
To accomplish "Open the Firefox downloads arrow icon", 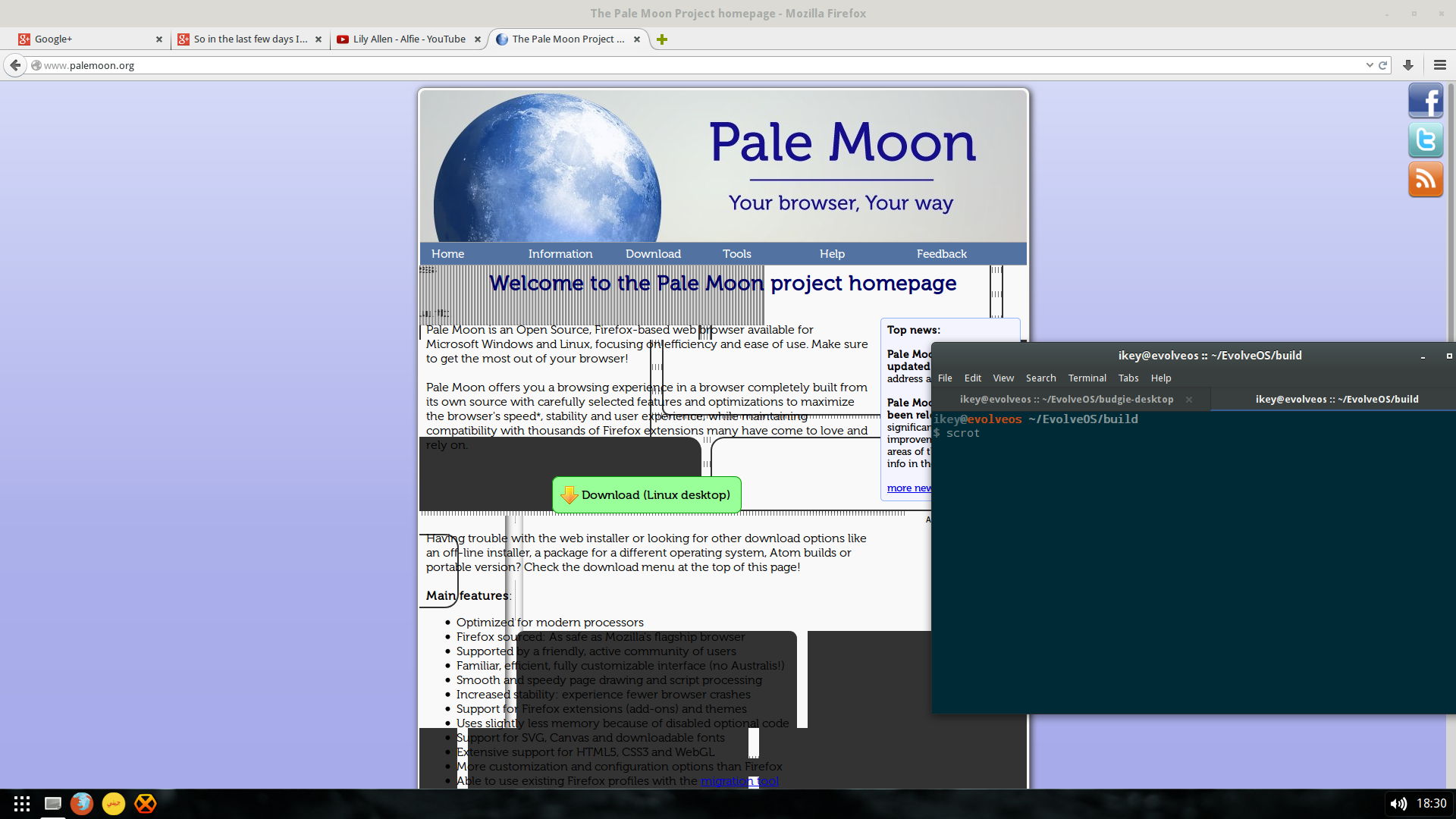I will pos(1408,65).
